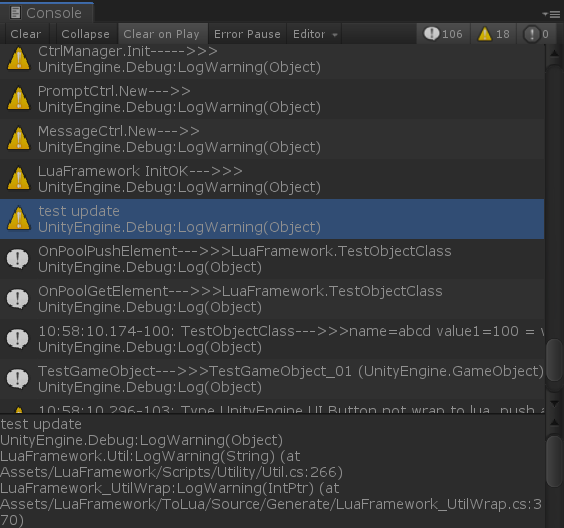Viewport: 564px width, 528px height.
Task: Toggle errors filter showing 0
Action: [x=536, y=34]
